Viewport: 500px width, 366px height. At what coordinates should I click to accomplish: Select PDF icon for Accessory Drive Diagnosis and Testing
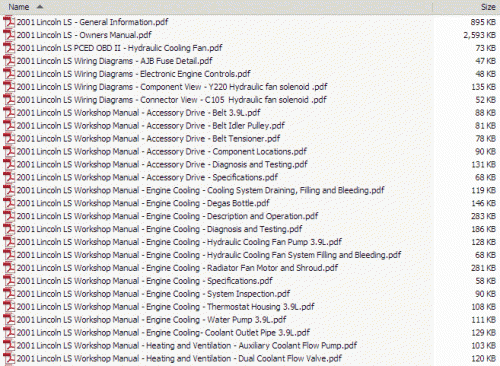coord(9,164)
